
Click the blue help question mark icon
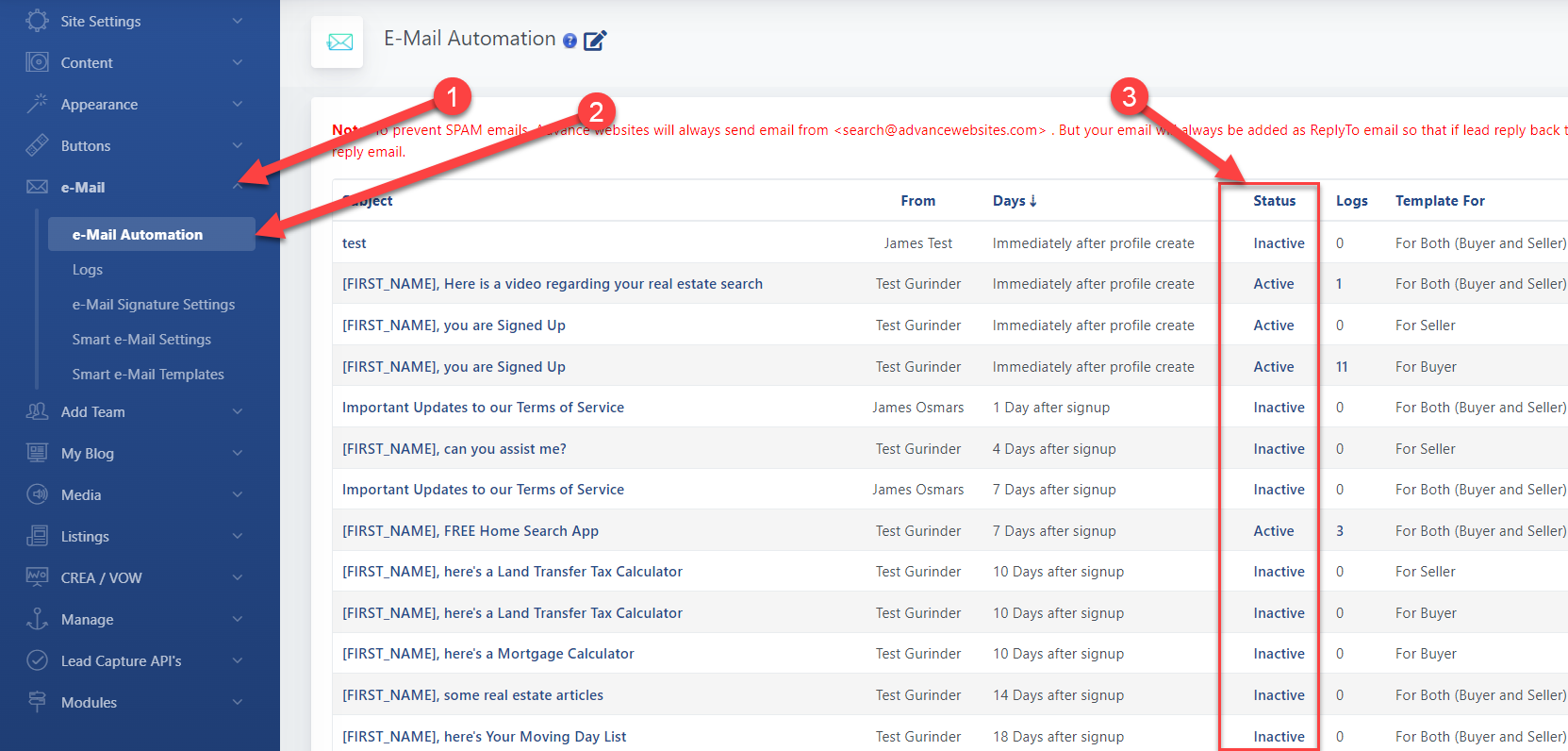[569, 41]
